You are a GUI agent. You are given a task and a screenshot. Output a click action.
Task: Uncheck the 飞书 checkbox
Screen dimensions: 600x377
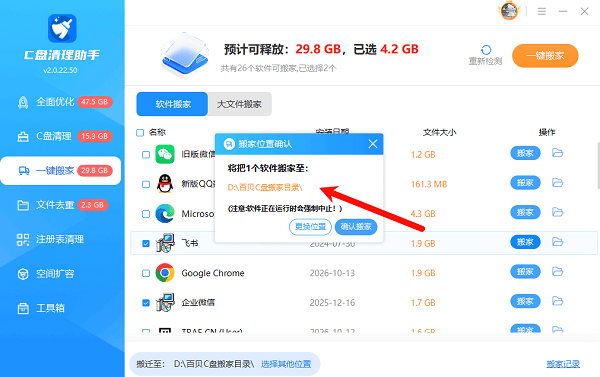[146, 243]
